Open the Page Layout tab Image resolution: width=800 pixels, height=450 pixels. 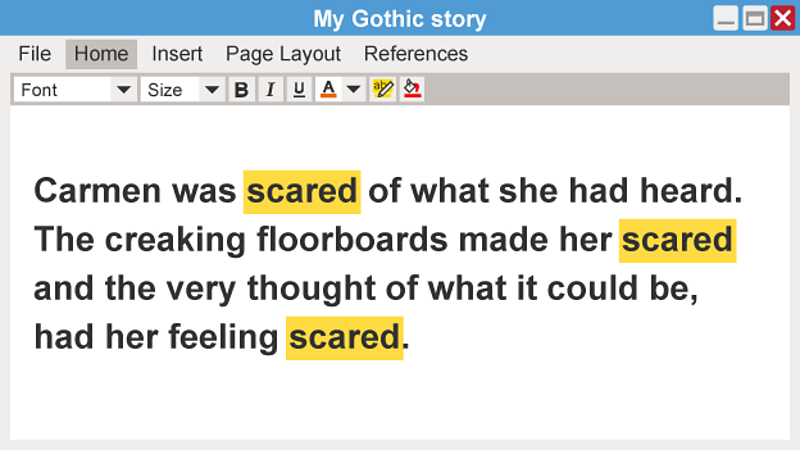point(283,54)
